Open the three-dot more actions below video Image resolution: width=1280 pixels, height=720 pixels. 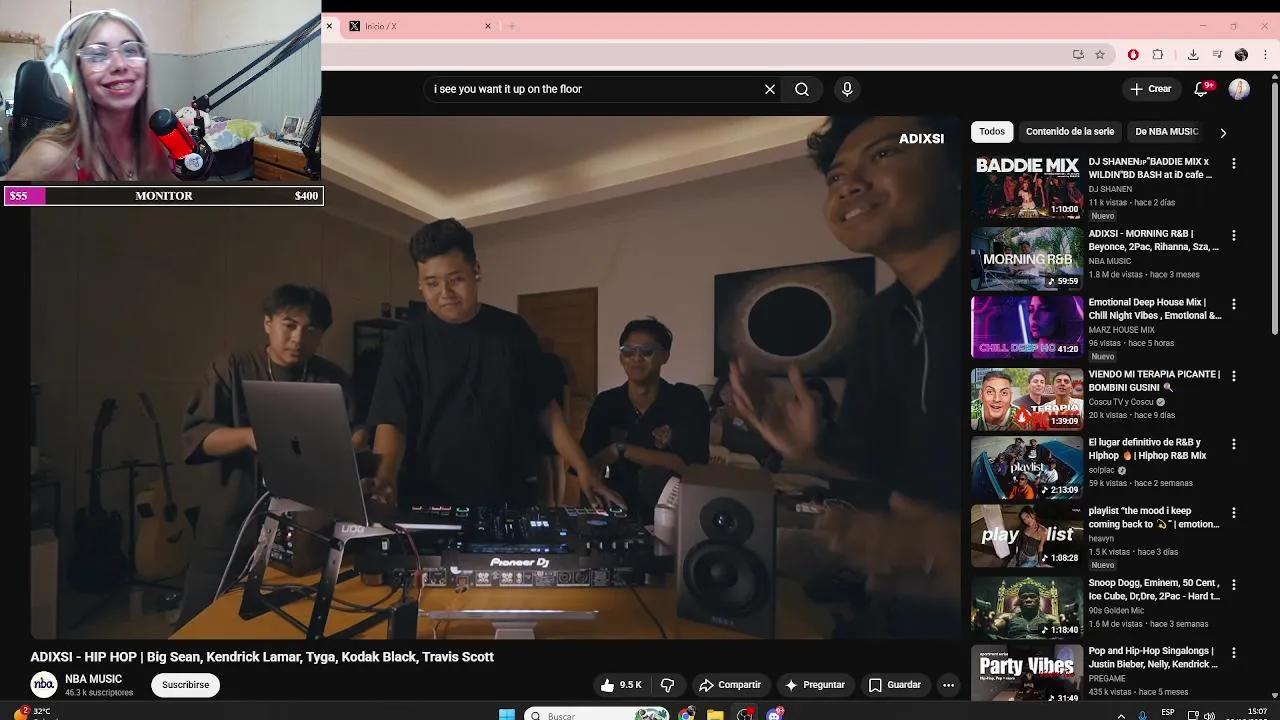click(x=948, y=685)
